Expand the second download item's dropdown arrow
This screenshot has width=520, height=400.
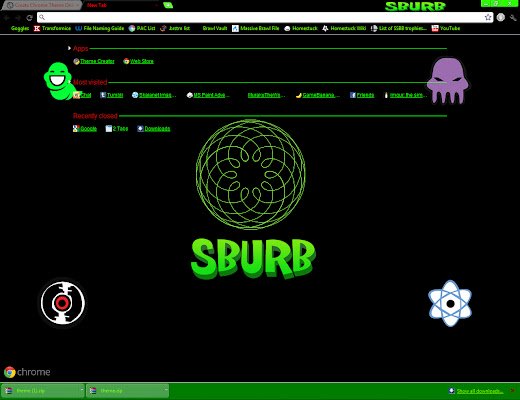click(x=166, y=390)
